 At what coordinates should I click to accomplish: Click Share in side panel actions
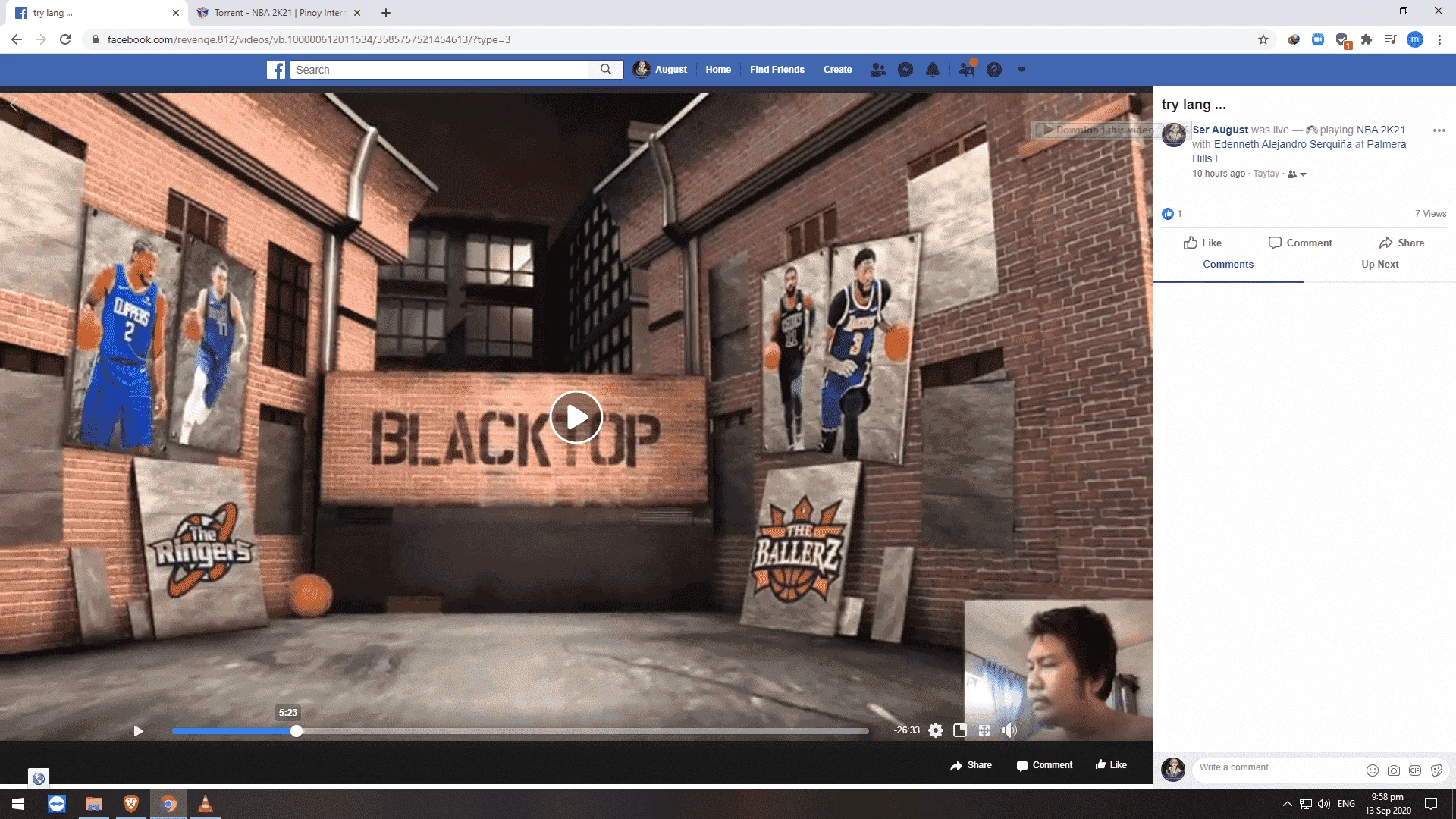point(1401,243)
